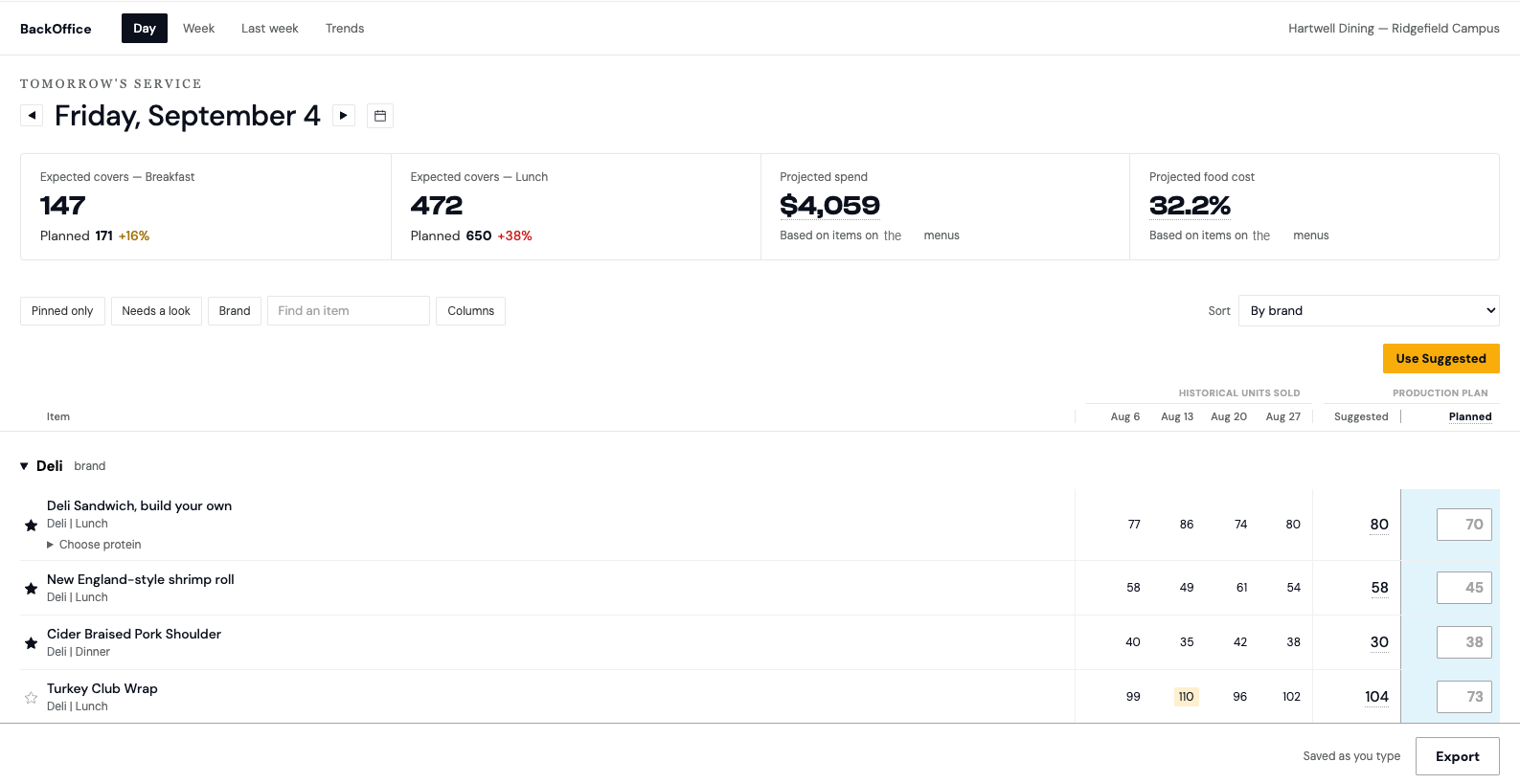Edit planned quantity for Turkey Club Wrap
Viewport: 1520px width, 784px height.
pyautogui.click(x=1464, y=697)
